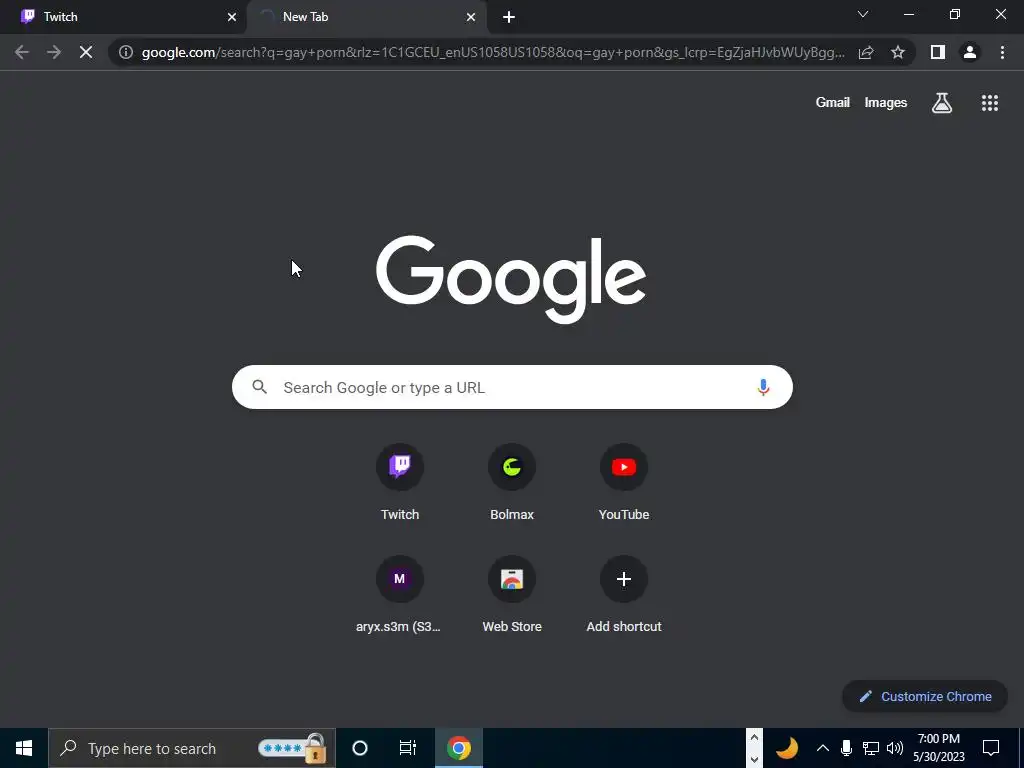Click taskbar toolbar down arrow

754,759
